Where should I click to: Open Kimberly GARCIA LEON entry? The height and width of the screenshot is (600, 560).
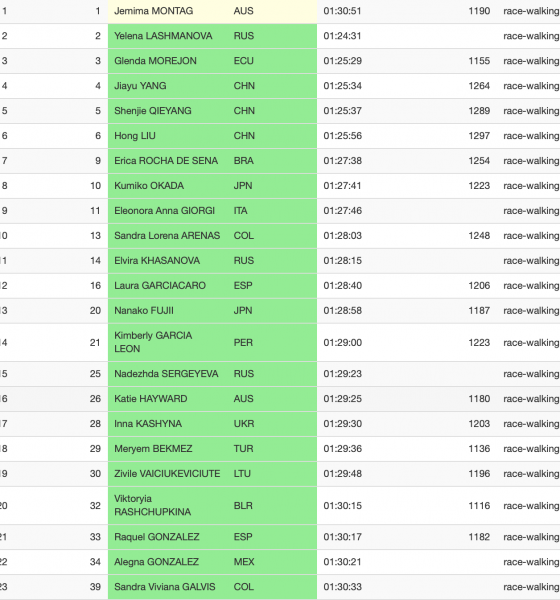tap(153, 342)
